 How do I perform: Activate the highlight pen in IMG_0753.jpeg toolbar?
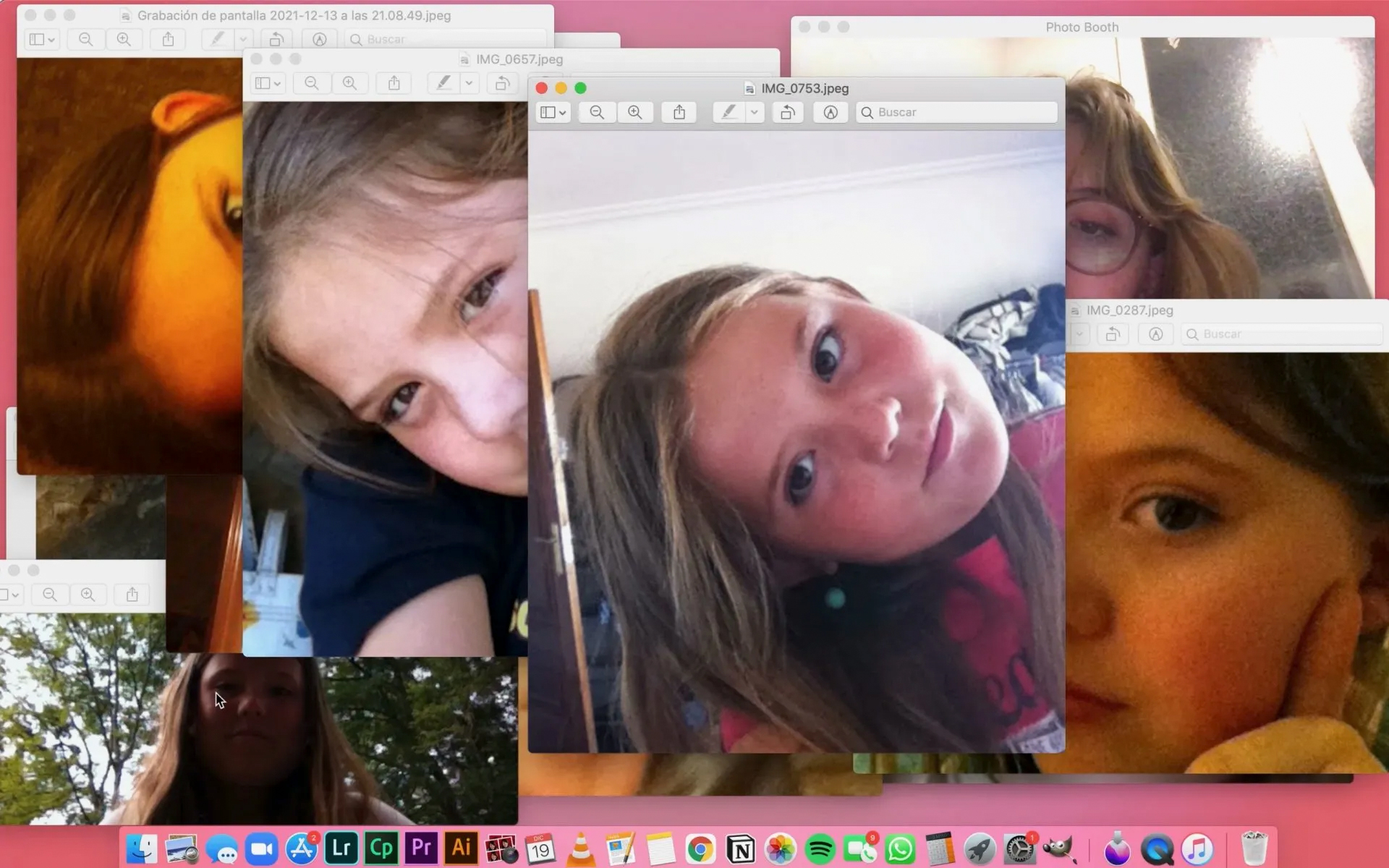[x=729, y=112]
